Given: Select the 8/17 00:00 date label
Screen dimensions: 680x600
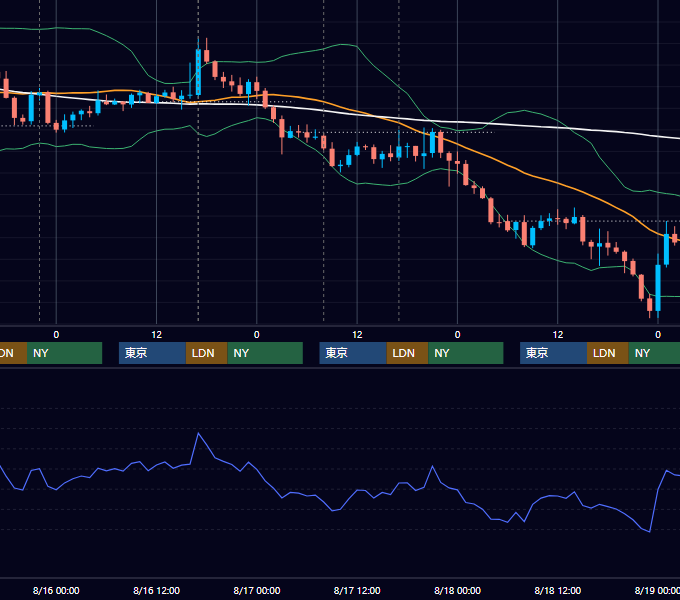Looking at the screenshot, I should (257, 590).
